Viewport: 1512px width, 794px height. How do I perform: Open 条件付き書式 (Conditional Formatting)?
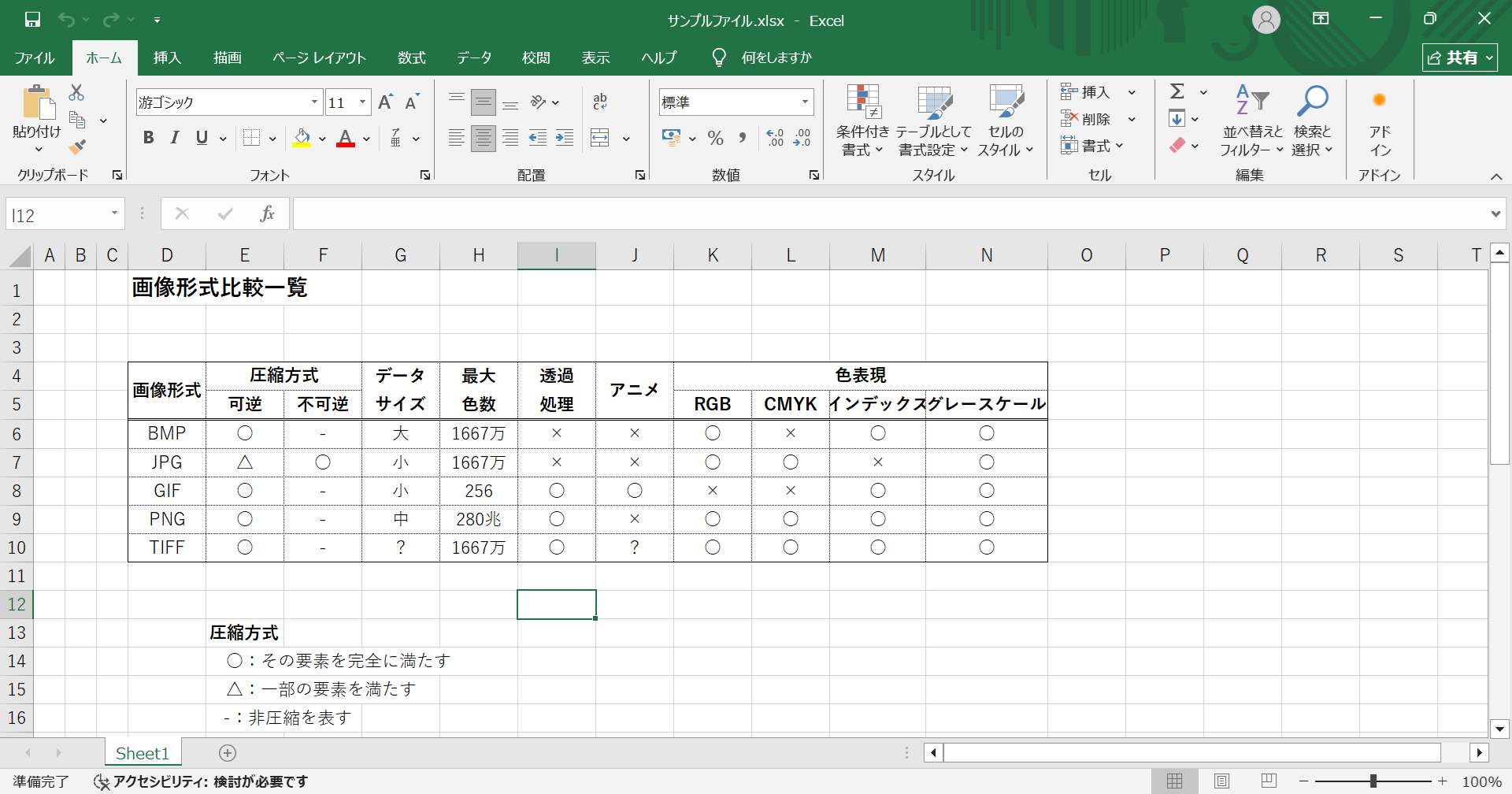[x=862, y=118]
